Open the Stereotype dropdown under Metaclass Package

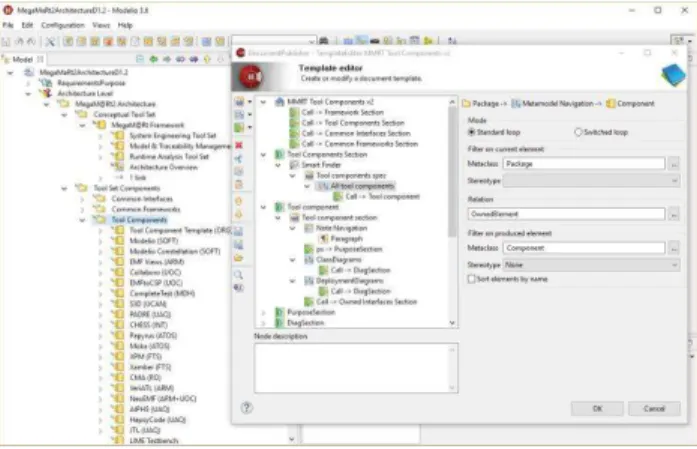[591, 181]
